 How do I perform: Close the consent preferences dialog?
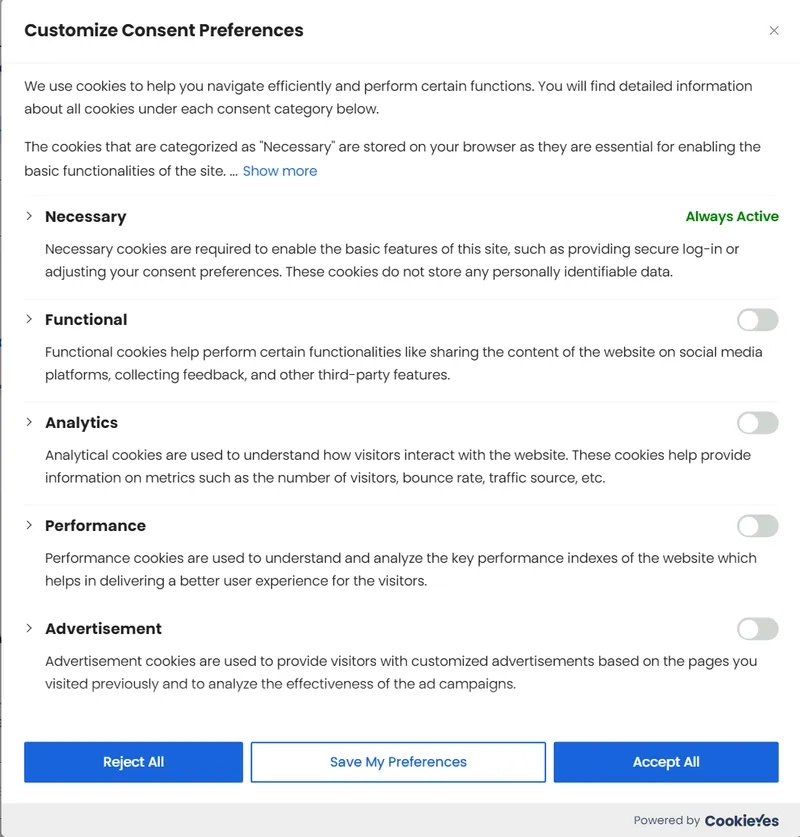tap(774, 30)
